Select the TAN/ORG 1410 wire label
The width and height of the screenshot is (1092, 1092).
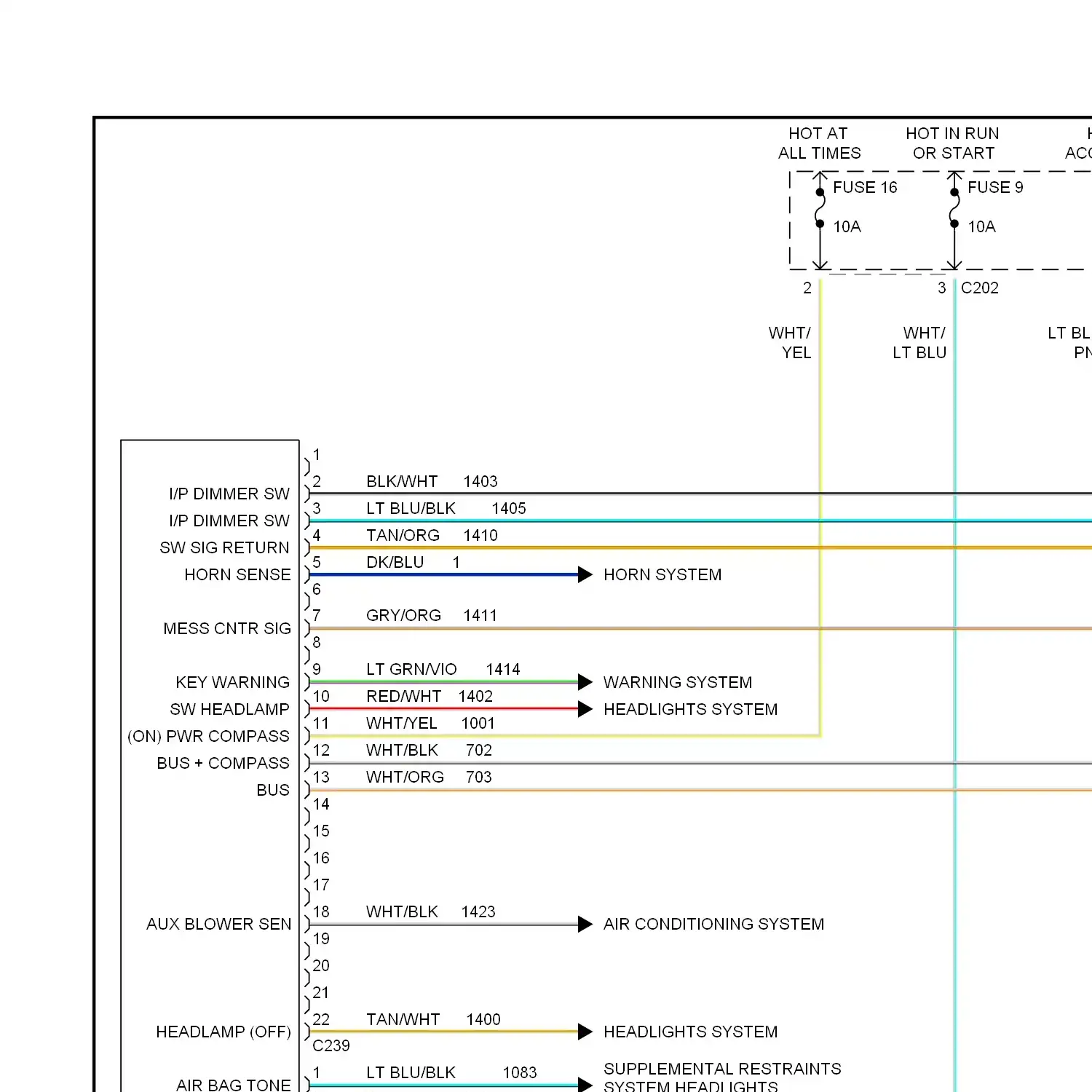tap(432, 536)
